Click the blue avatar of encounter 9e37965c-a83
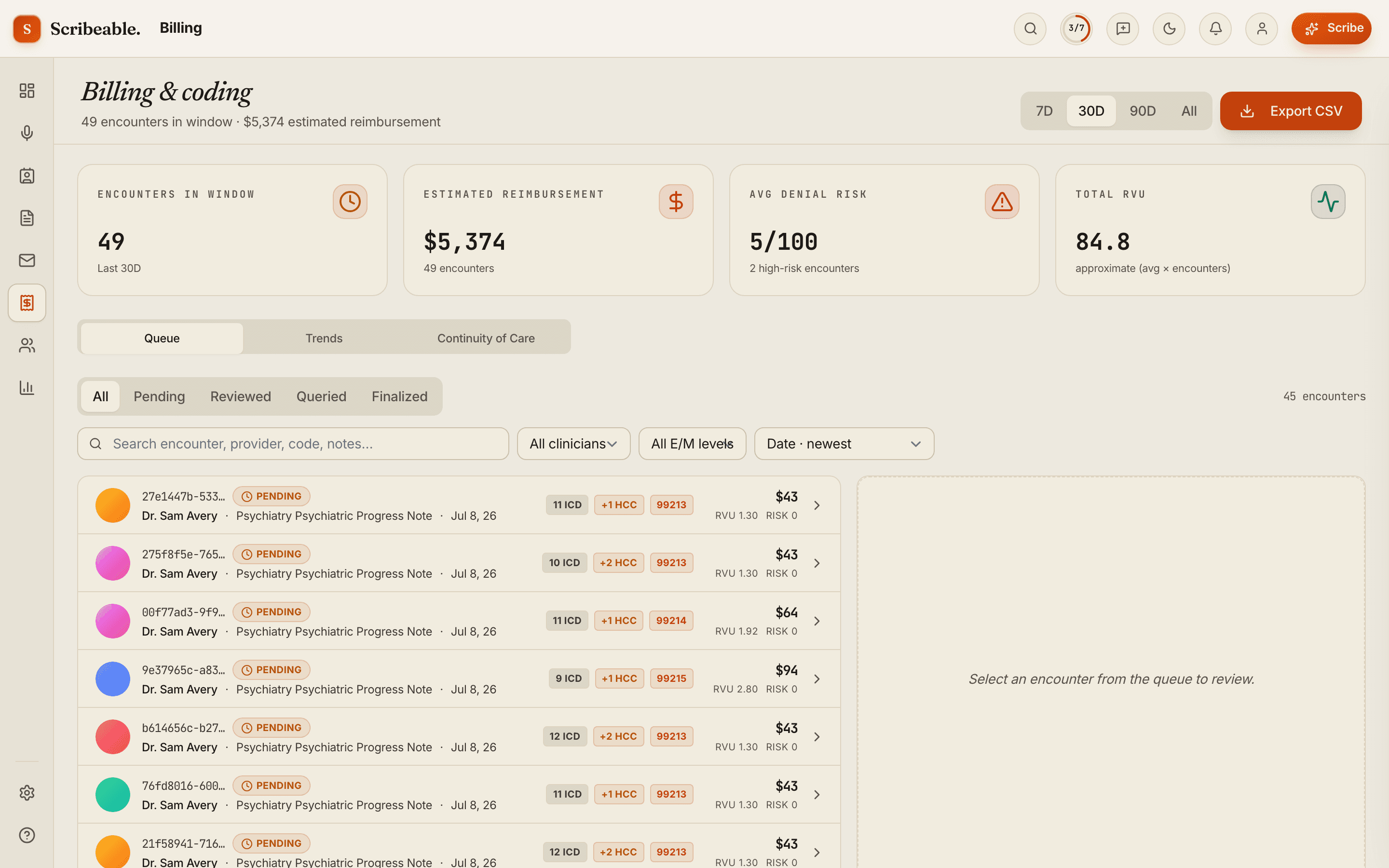This screenshot has width=1389, height=868. click(x=112, y=678)
